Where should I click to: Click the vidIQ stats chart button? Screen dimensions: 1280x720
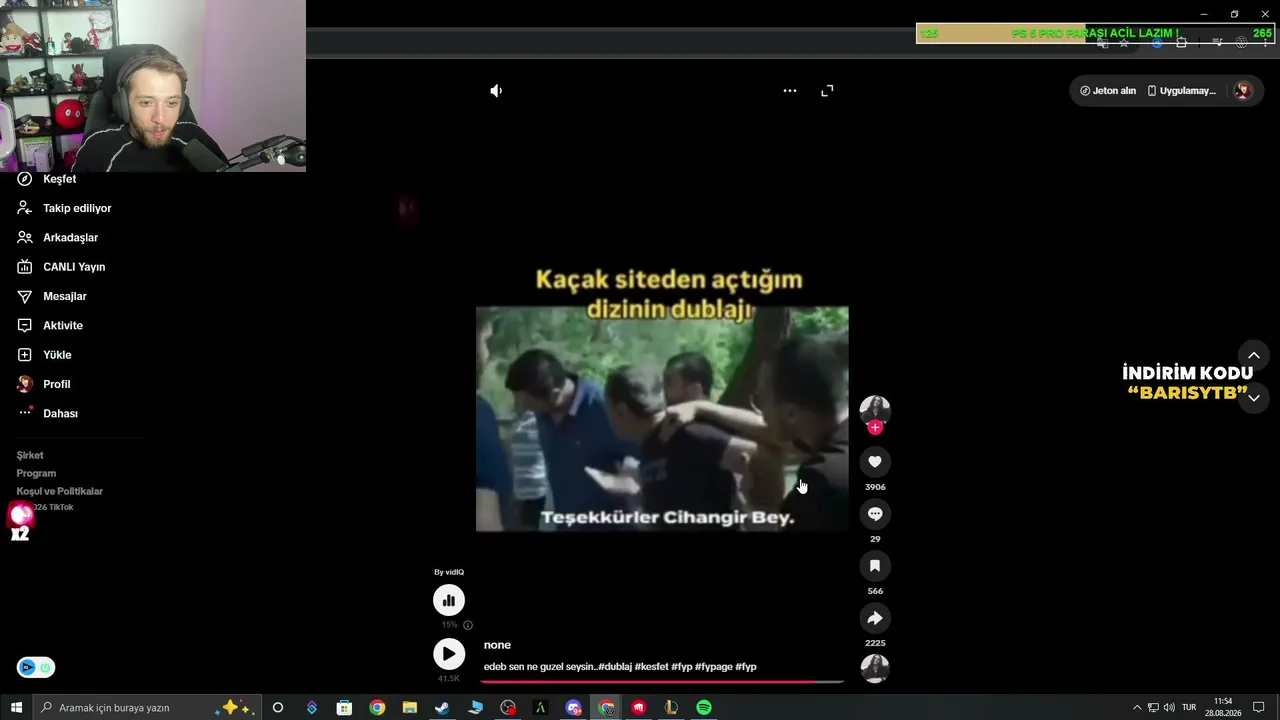pos(449,600)
